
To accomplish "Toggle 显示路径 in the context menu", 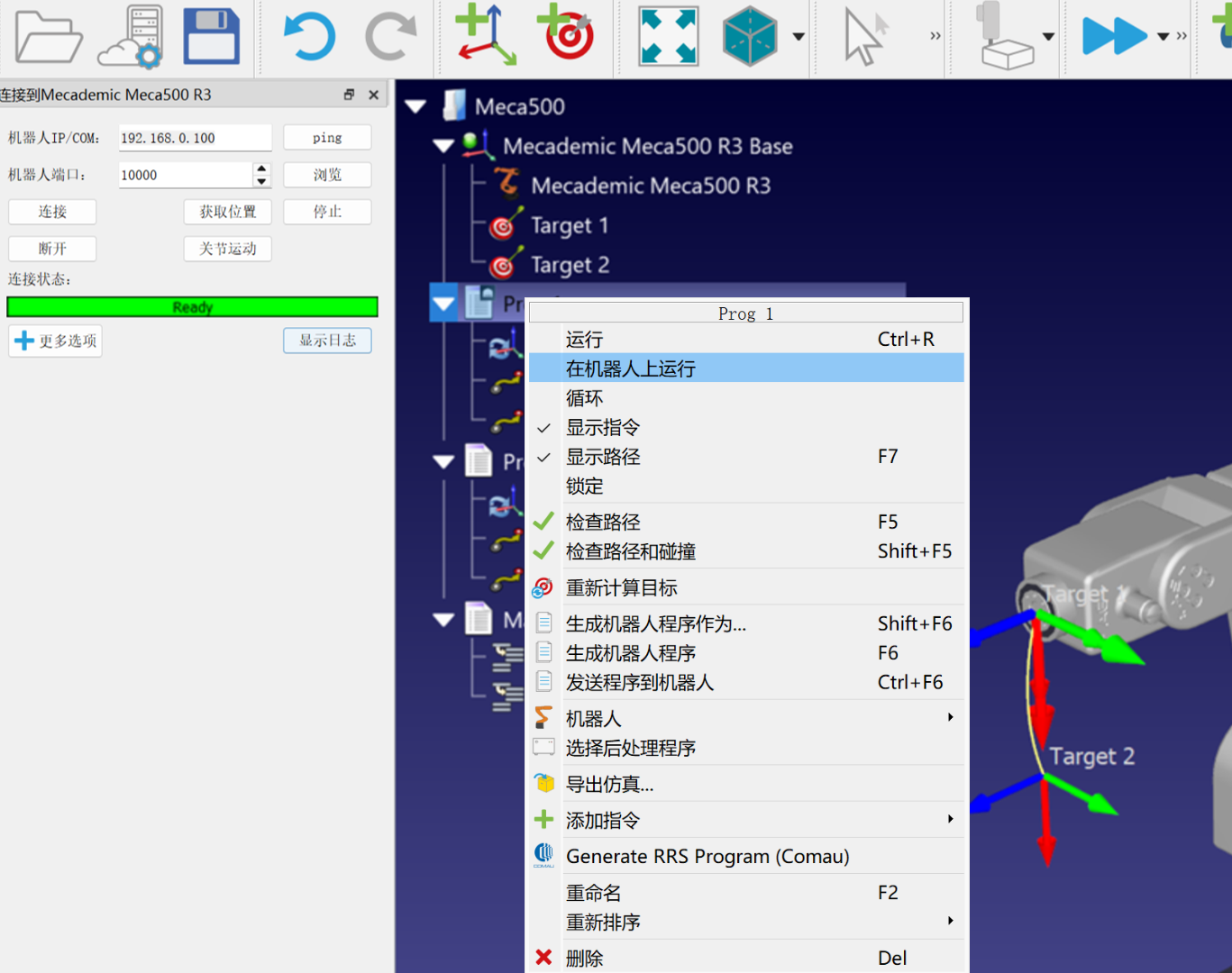I will (603, 457).
